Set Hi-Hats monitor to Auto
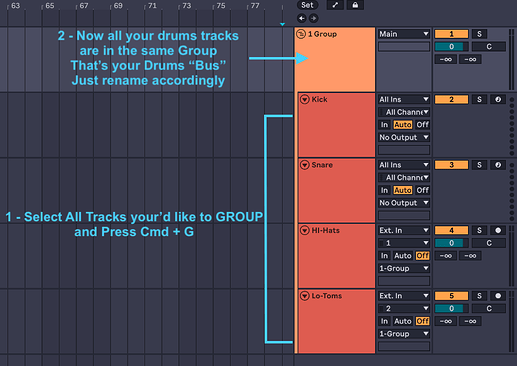Viewport: 517px width, 366px height. (x=403, y=256)
